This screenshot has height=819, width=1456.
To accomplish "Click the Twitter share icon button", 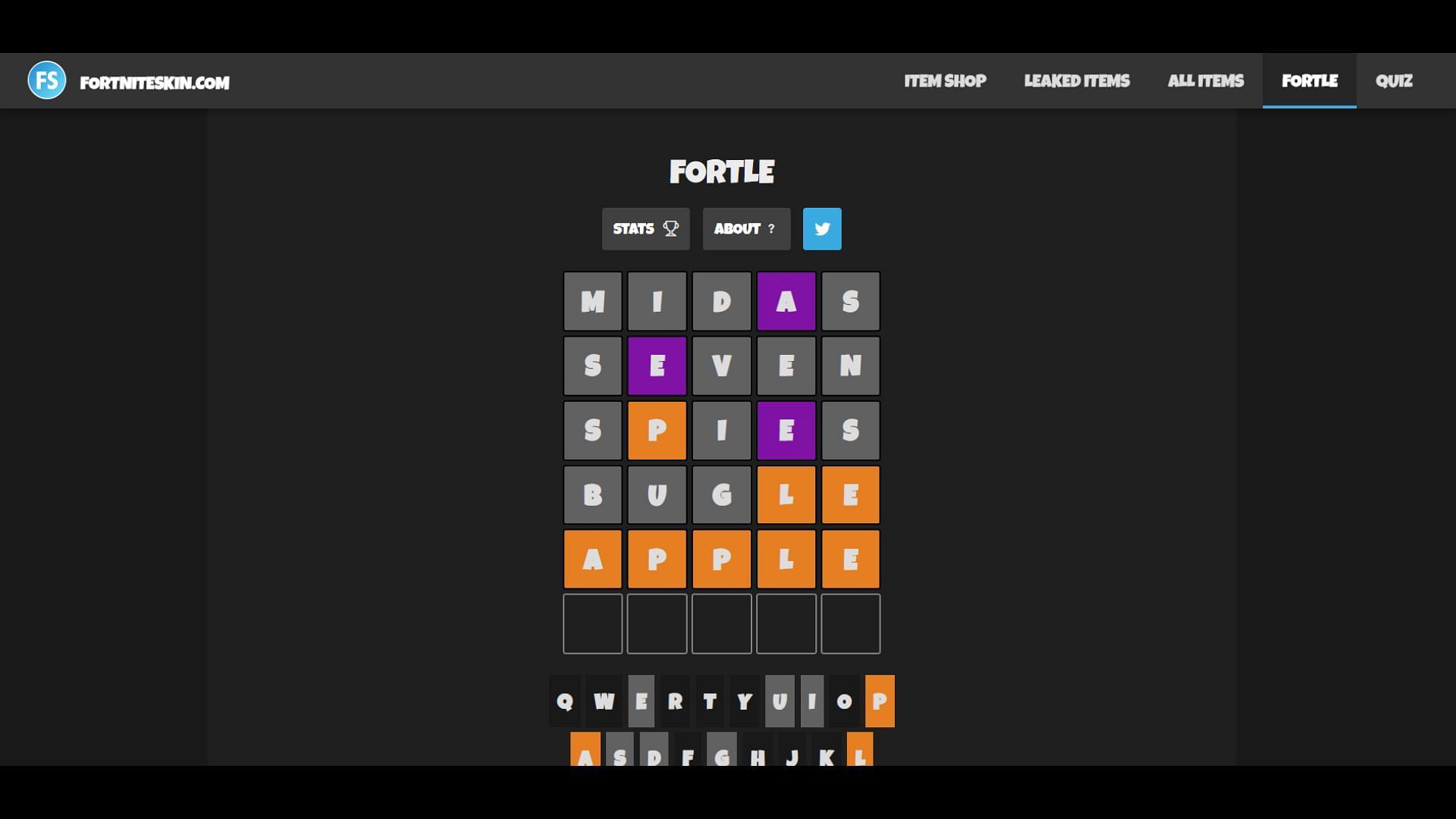I will [822, 229].
